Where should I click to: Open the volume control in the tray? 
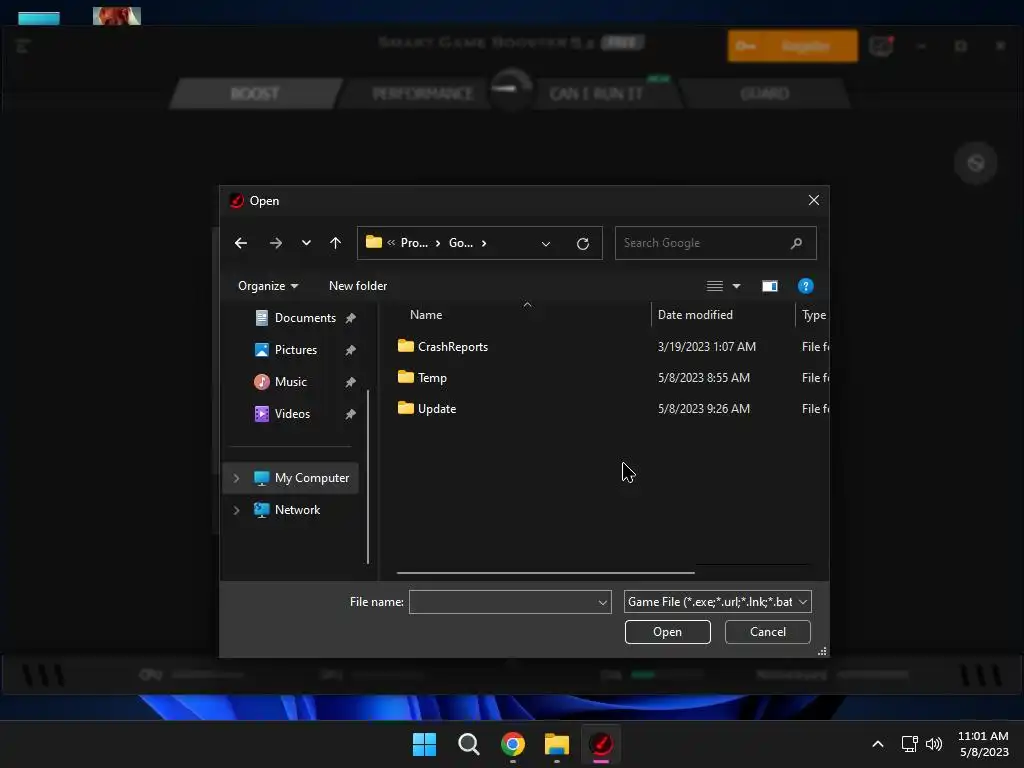click(x=934, y=744)
